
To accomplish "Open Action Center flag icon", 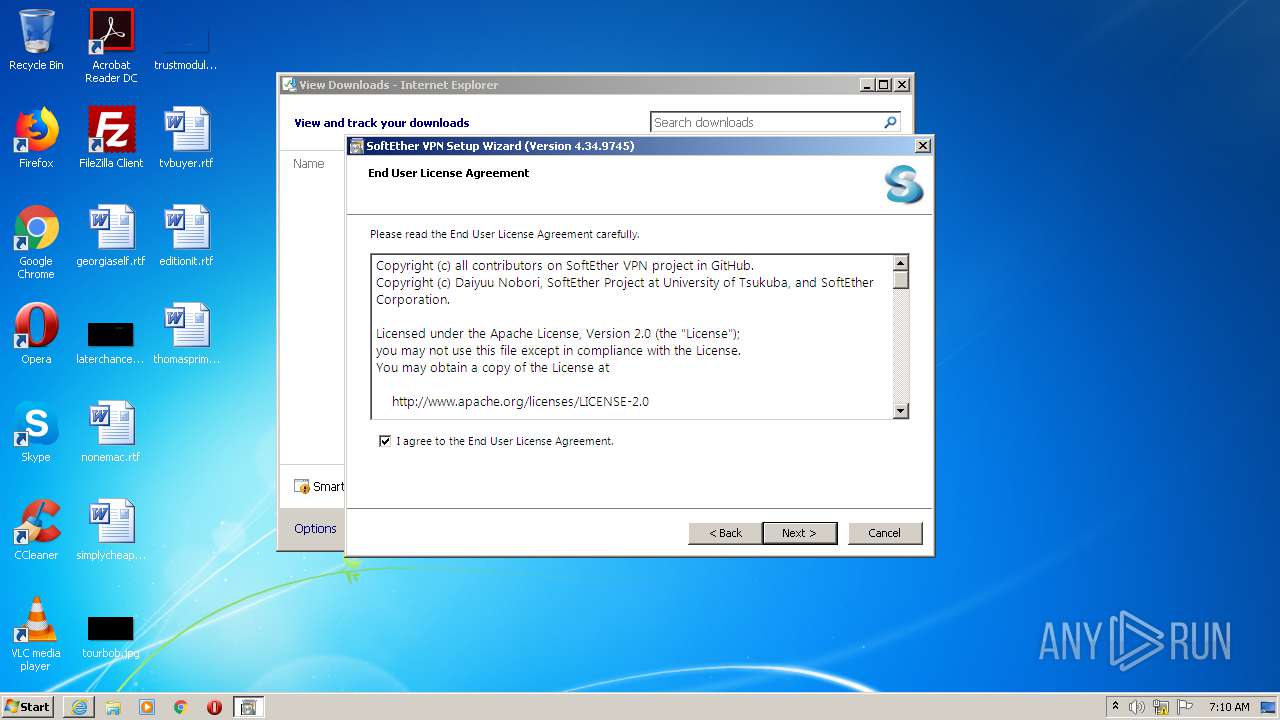I will click(x=1185, y=707).
